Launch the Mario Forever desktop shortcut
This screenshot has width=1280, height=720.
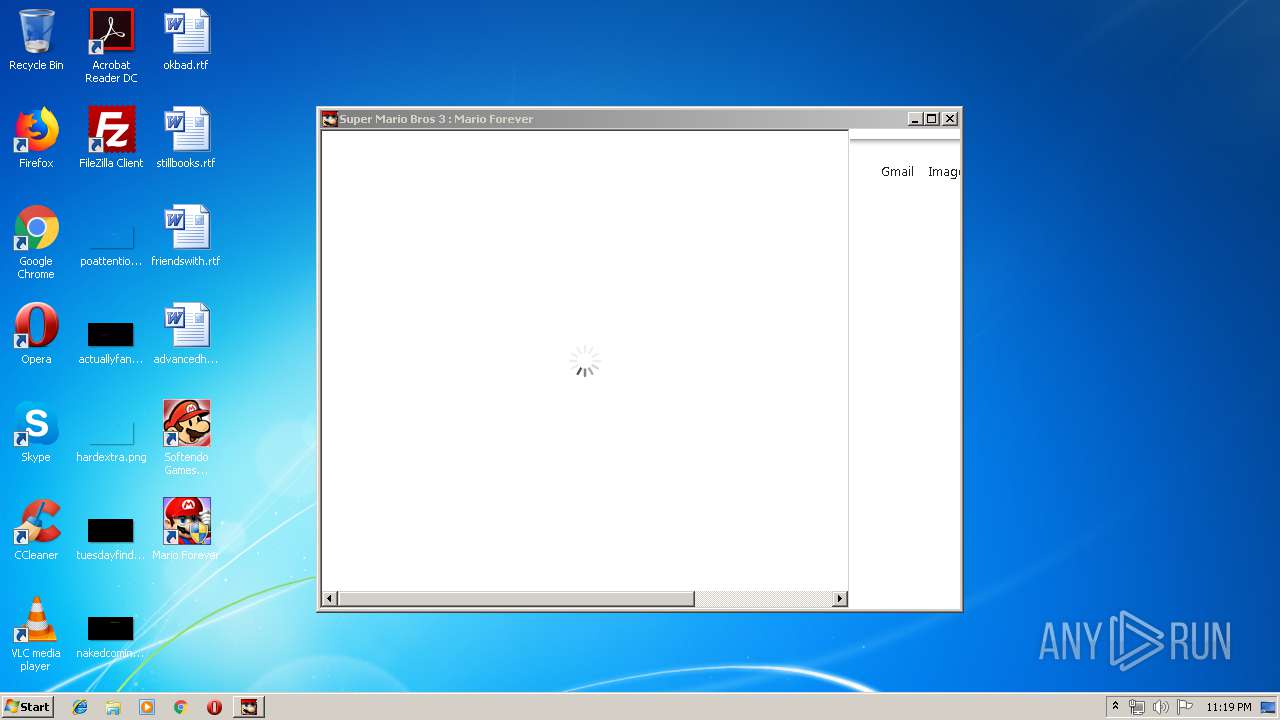point(186,530)
